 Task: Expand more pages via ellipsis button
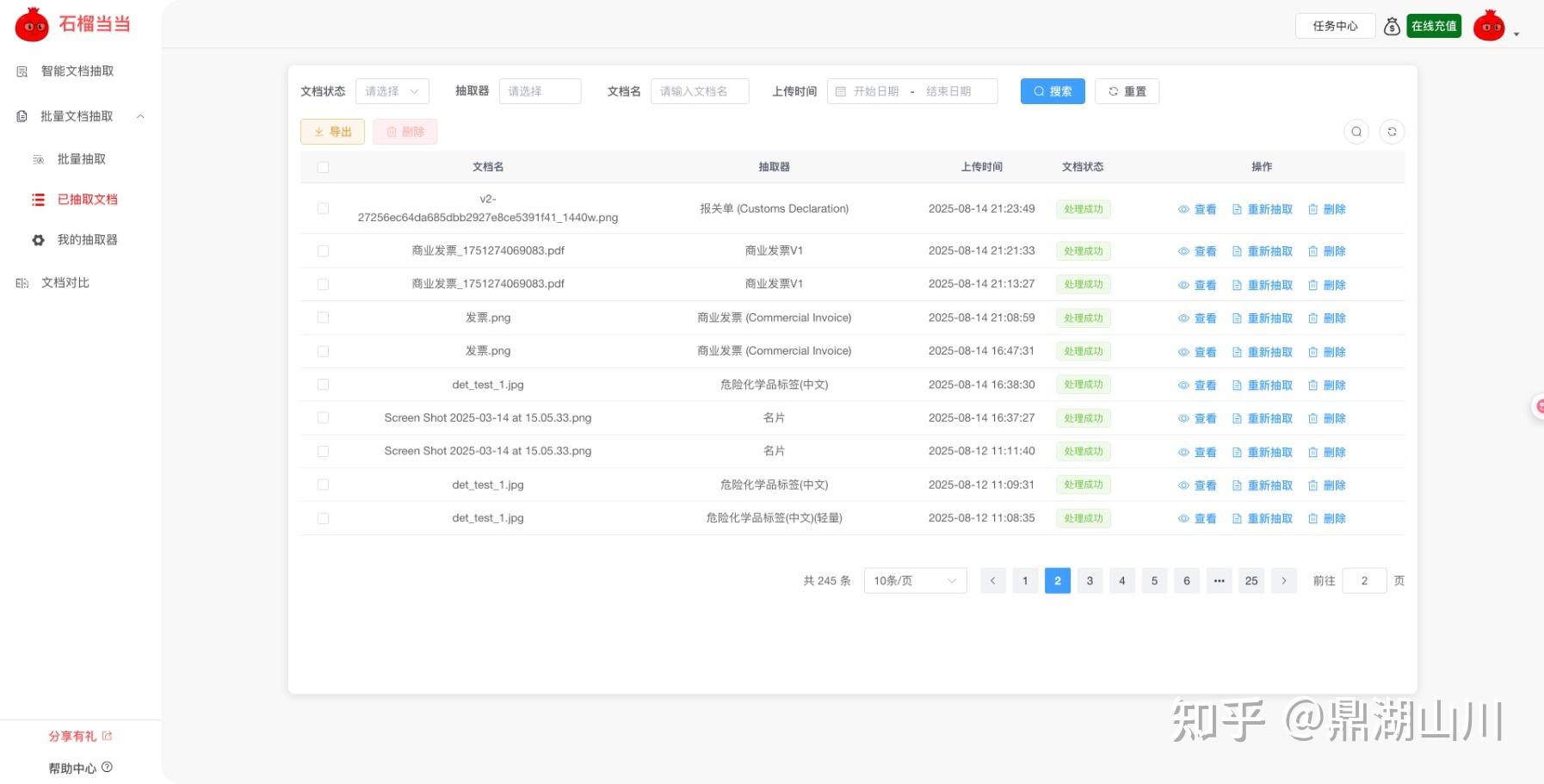pos(1219,581)
